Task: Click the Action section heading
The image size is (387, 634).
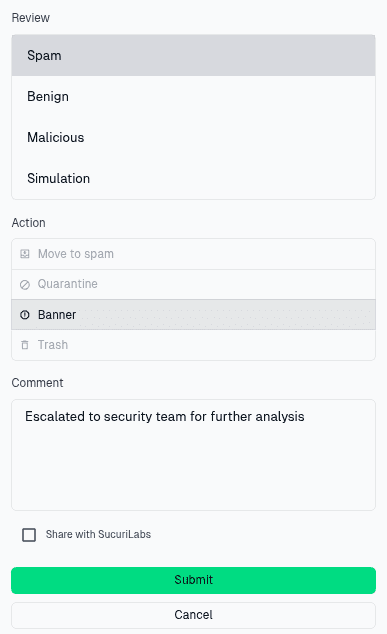Action: tap(28, 223)
